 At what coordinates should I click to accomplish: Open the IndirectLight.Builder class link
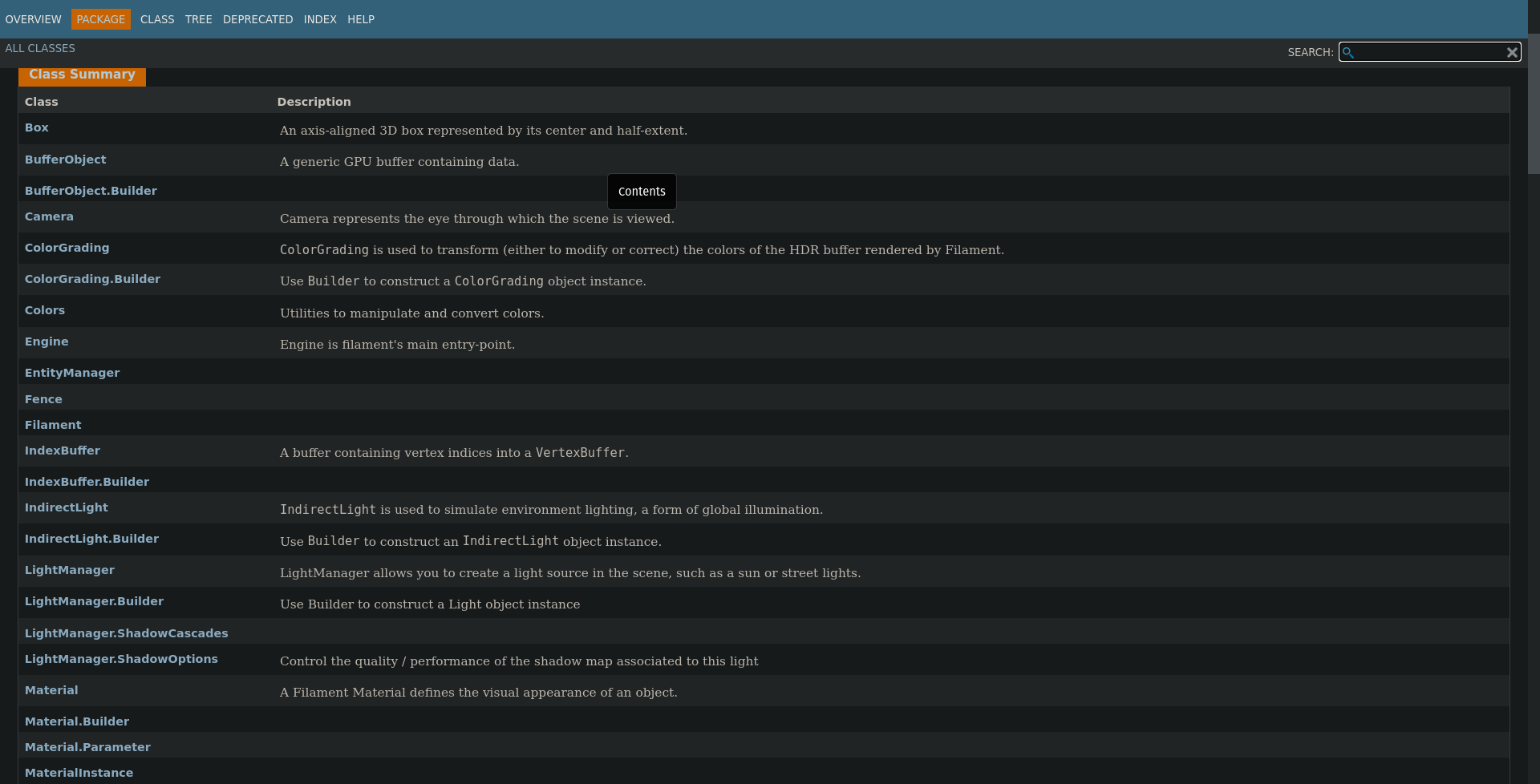tap(91, 539)
